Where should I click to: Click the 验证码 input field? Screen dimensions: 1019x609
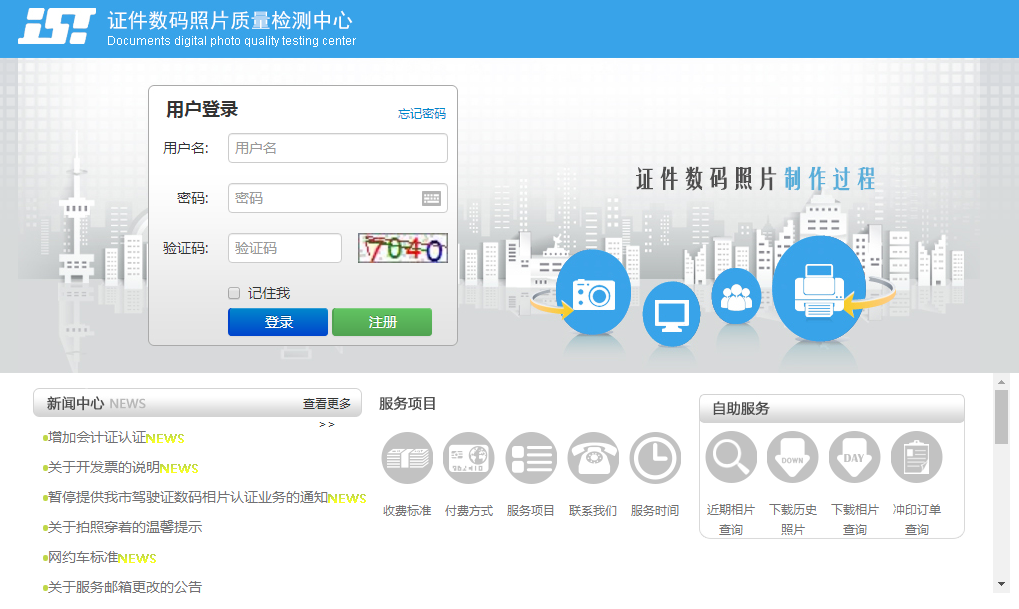tap(285, 248)
